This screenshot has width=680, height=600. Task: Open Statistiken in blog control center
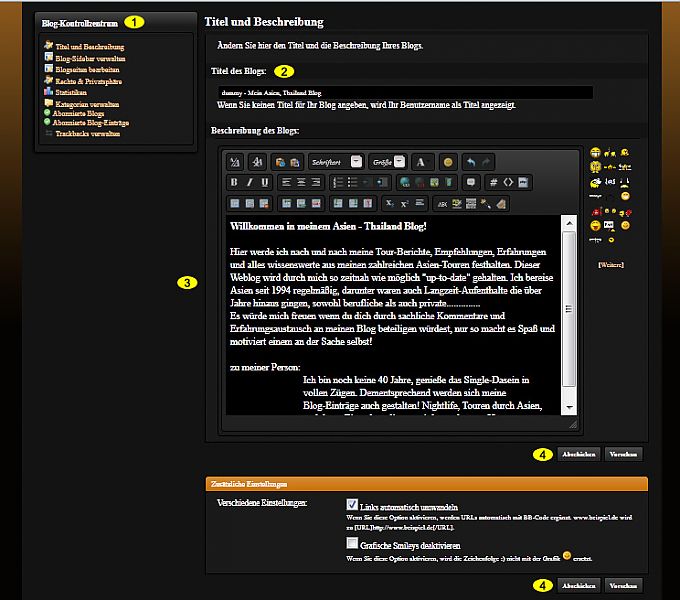click(x=71, y=92)
